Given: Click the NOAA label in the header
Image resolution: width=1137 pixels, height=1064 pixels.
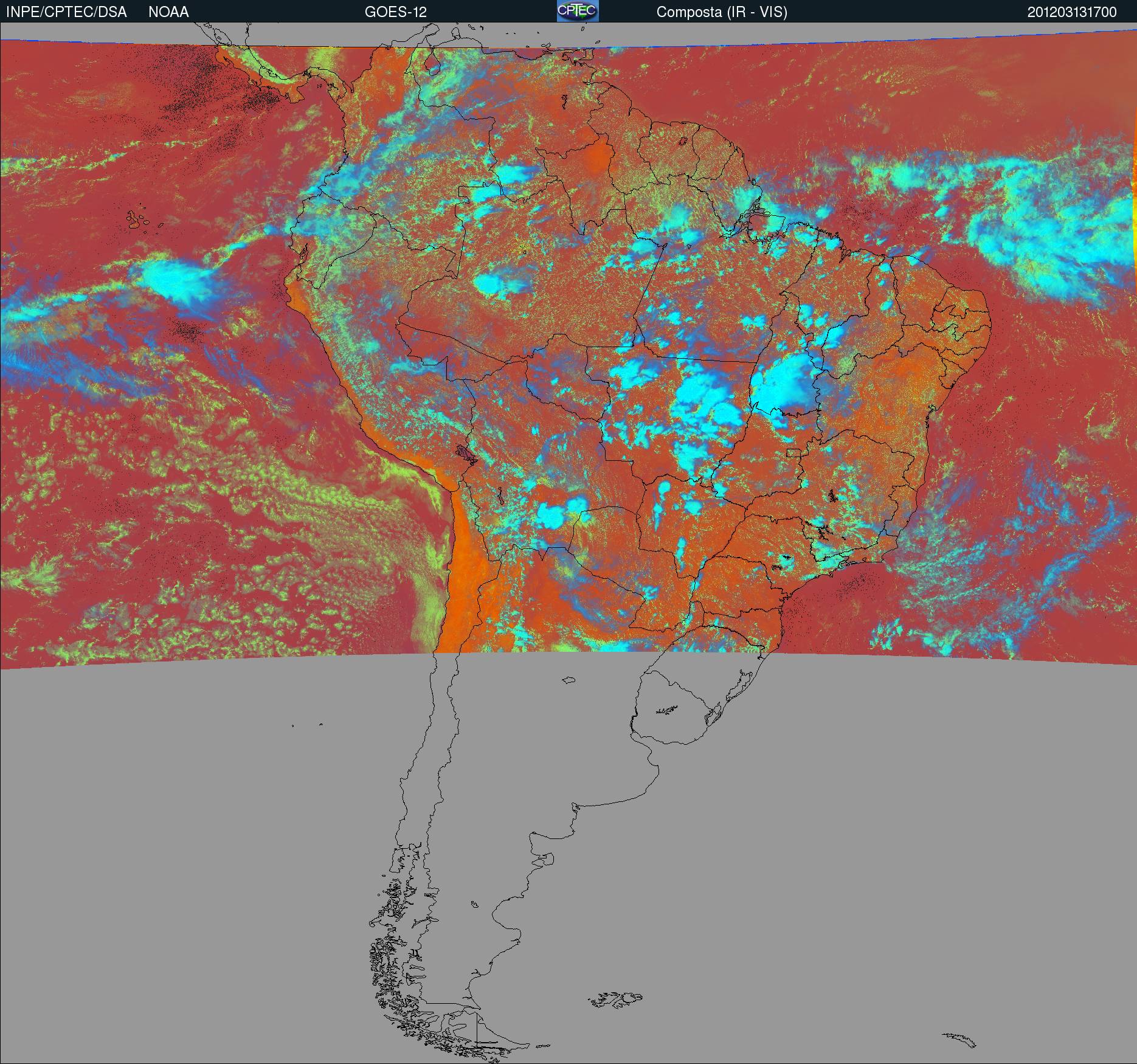Looking at the screenshot, I should [168, 12].
